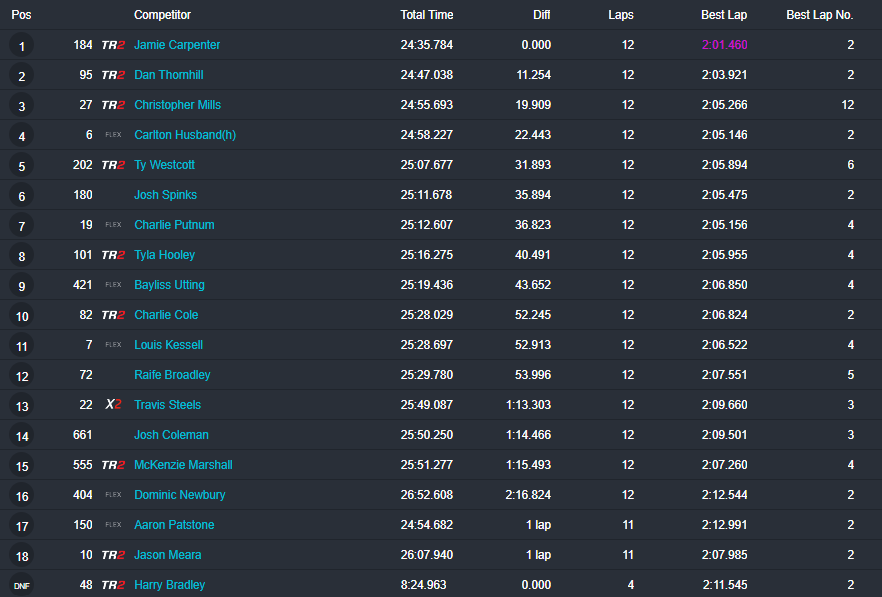The image size is (882, 597).
Task: Click the TR2 logo next to McKenzie Marshall
Action: coord(113,465)
